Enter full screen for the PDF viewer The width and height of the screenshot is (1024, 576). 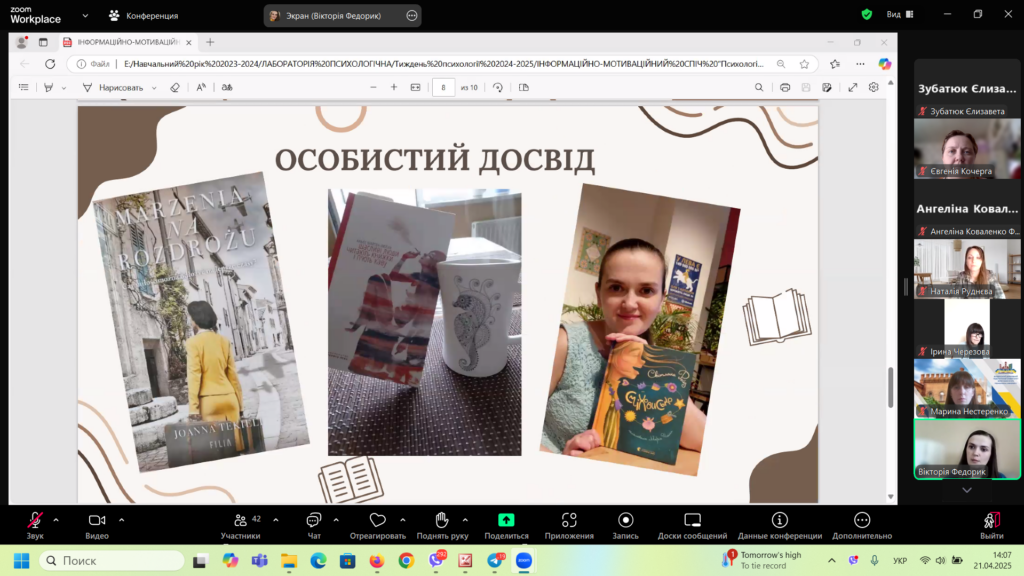tap(853, 87)
